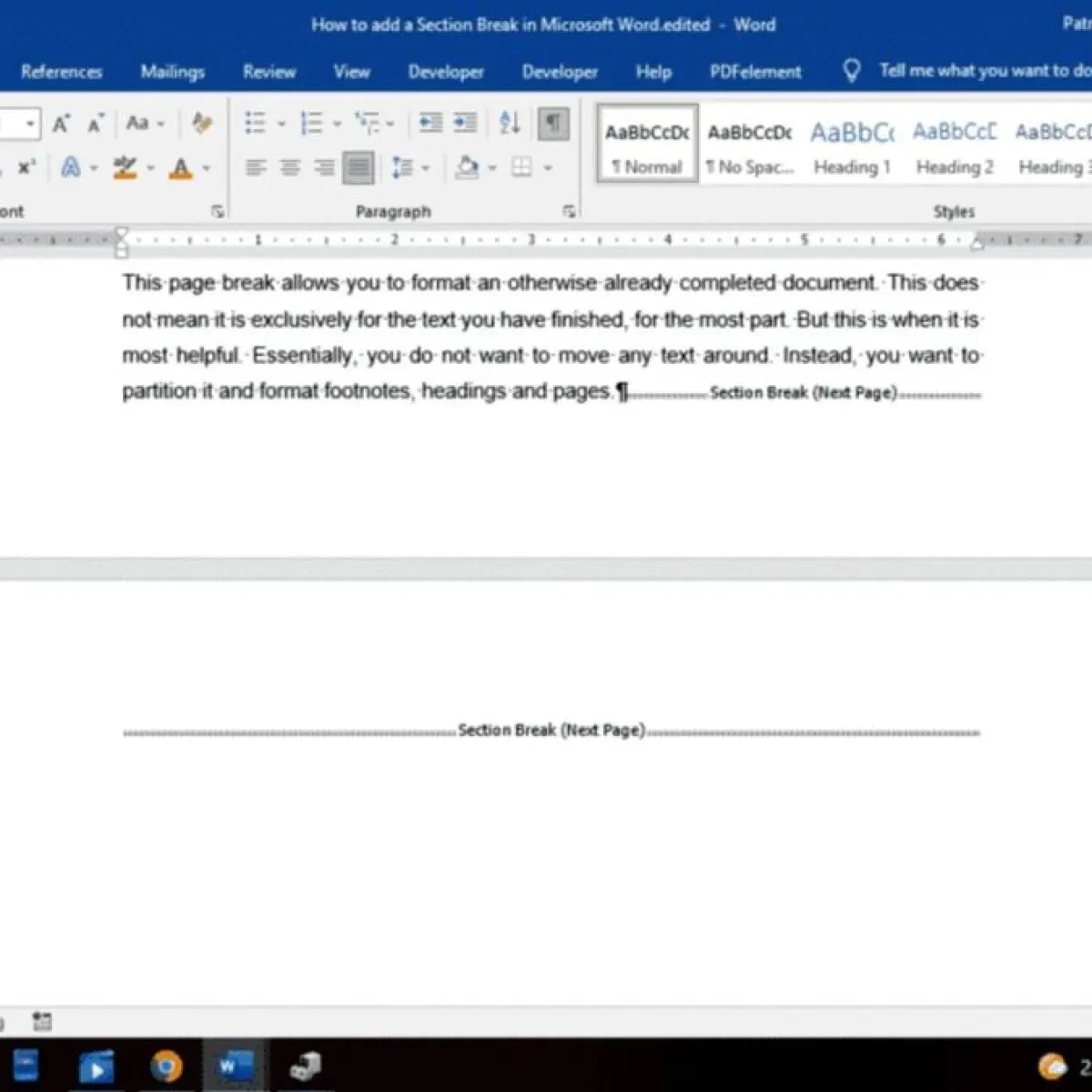Screen dimensions: 1092x1092
Task: Decrease the paragraph indent
Action: [430, 123]
